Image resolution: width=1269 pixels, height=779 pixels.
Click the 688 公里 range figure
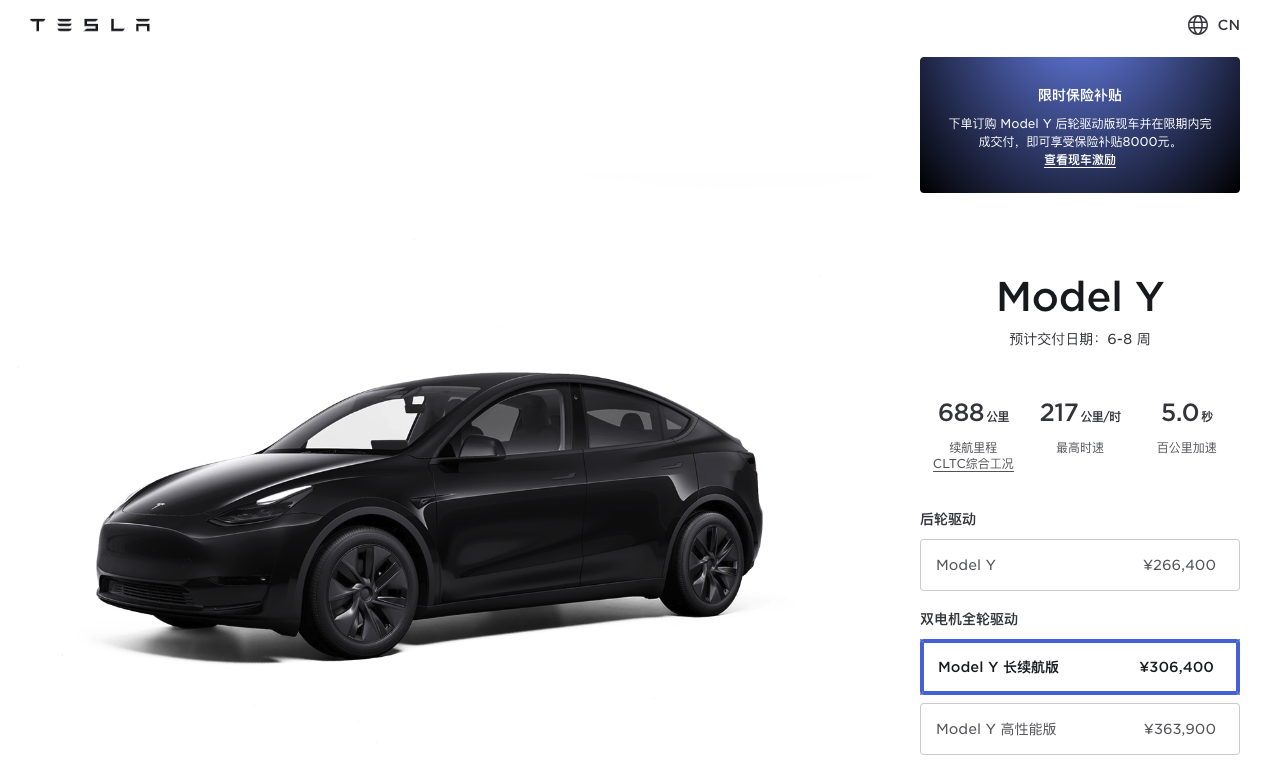973,413
